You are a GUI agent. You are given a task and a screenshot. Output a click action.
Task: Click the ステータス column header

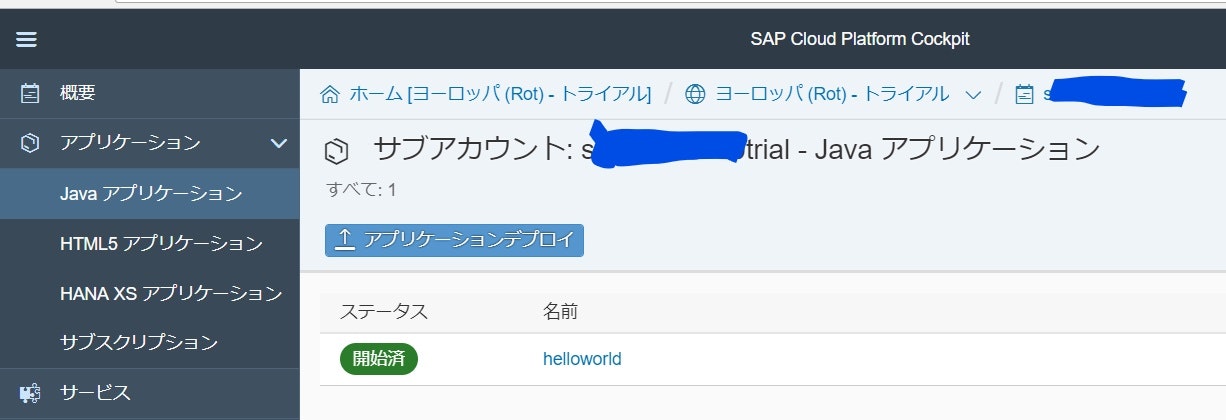(x=384, y=312)
